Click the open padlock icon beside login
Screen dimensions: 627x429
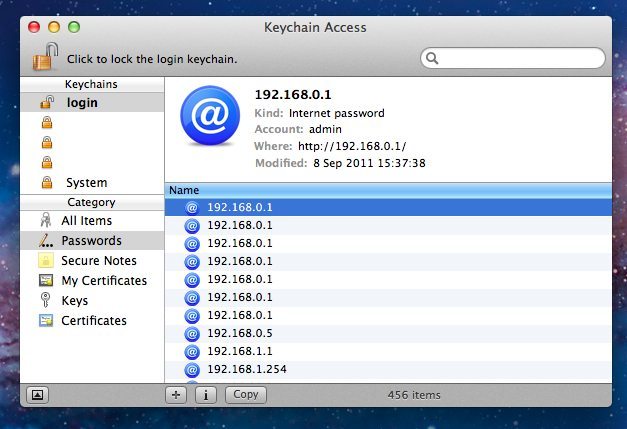(x=47, y=102)
